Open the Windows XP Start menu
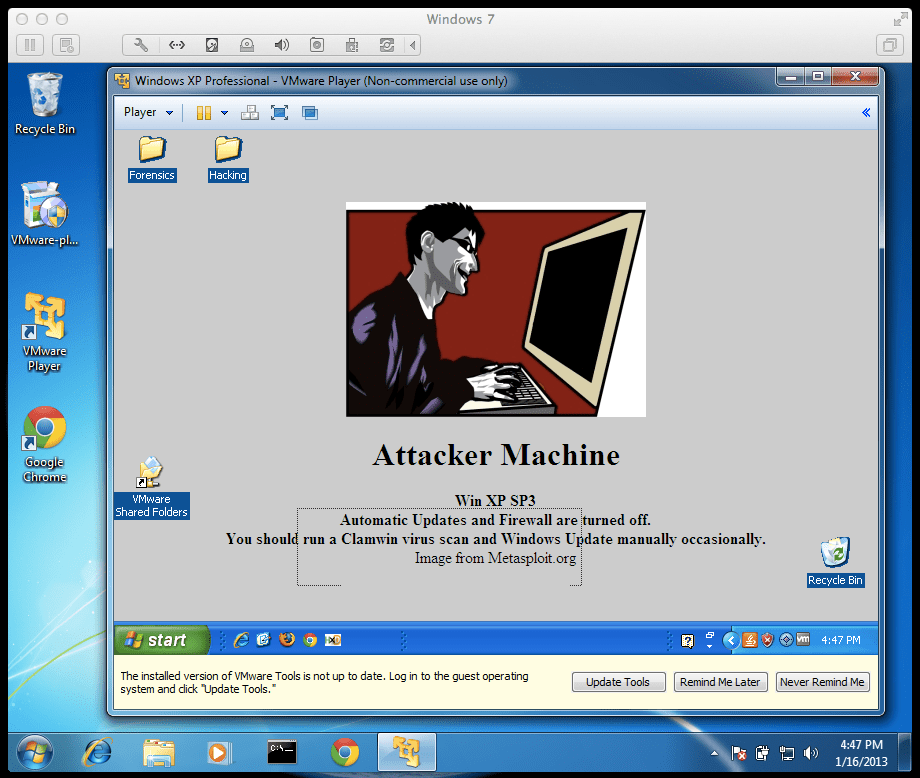The image size is (920, 778). (x=160, y=639)
